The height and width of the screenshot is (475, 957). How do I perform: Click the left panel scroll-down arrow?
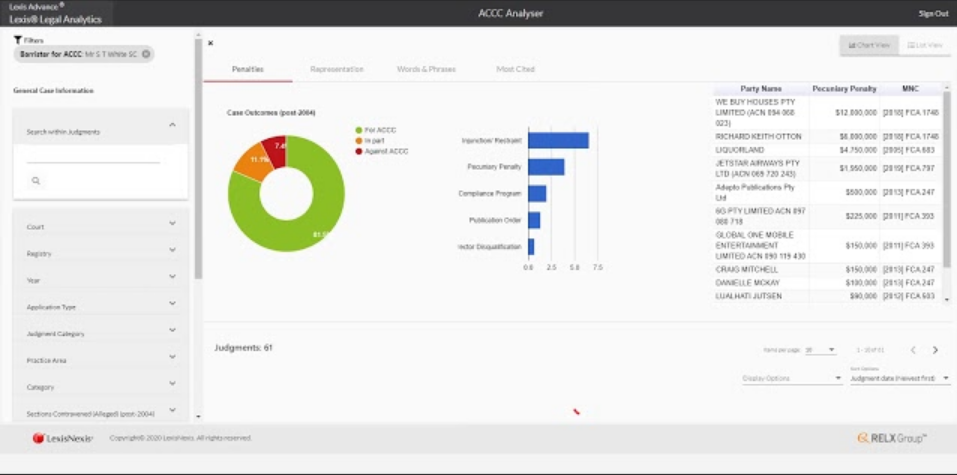click(198, 416)
